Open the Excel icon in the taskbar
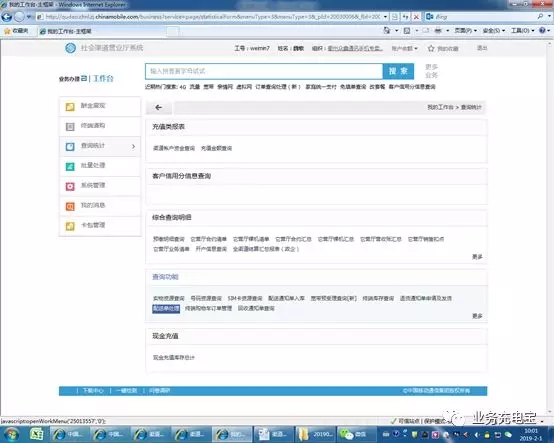 pos(36,434)
